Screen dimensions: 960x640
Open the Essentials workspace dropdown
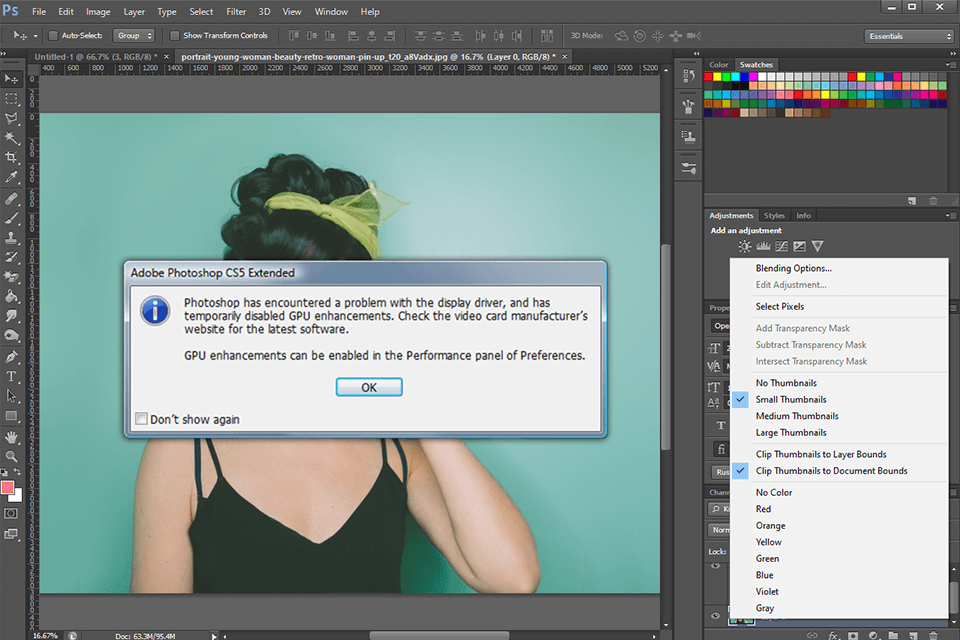click(908, 35)
